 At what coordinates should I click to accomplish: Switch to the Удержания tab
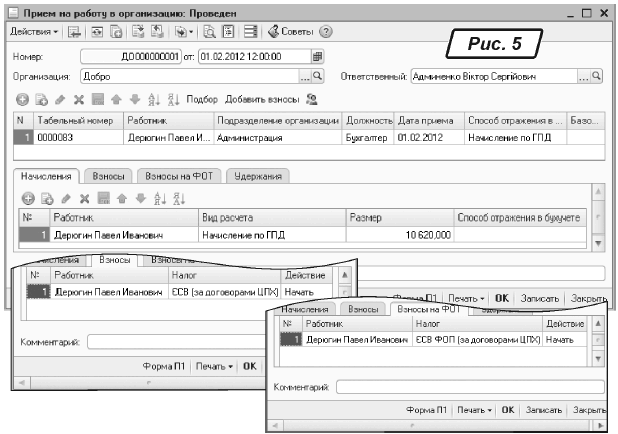tap(257, 176)
